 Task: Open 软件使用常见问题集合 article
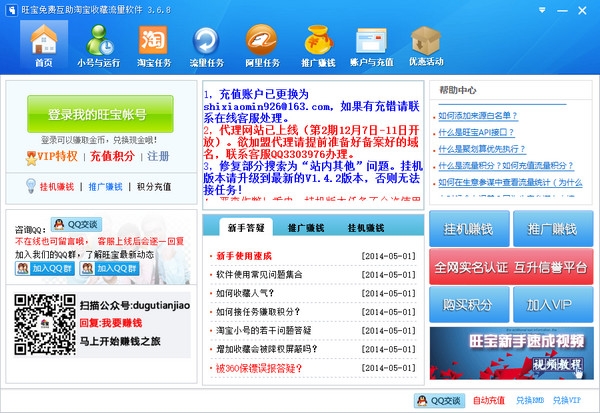259,275
